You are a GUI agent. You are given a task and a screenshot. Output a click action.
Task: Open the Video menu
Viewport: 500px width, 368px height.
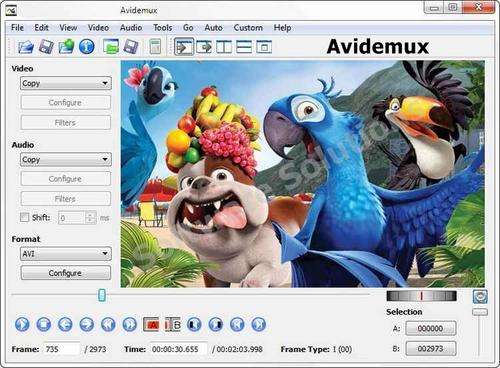98,28
